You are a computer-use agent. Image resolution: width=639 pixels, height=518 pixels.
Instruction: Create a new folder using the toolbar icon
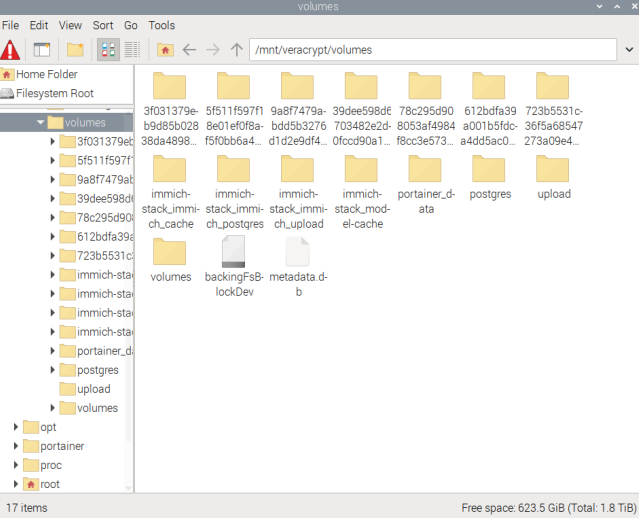75,50
